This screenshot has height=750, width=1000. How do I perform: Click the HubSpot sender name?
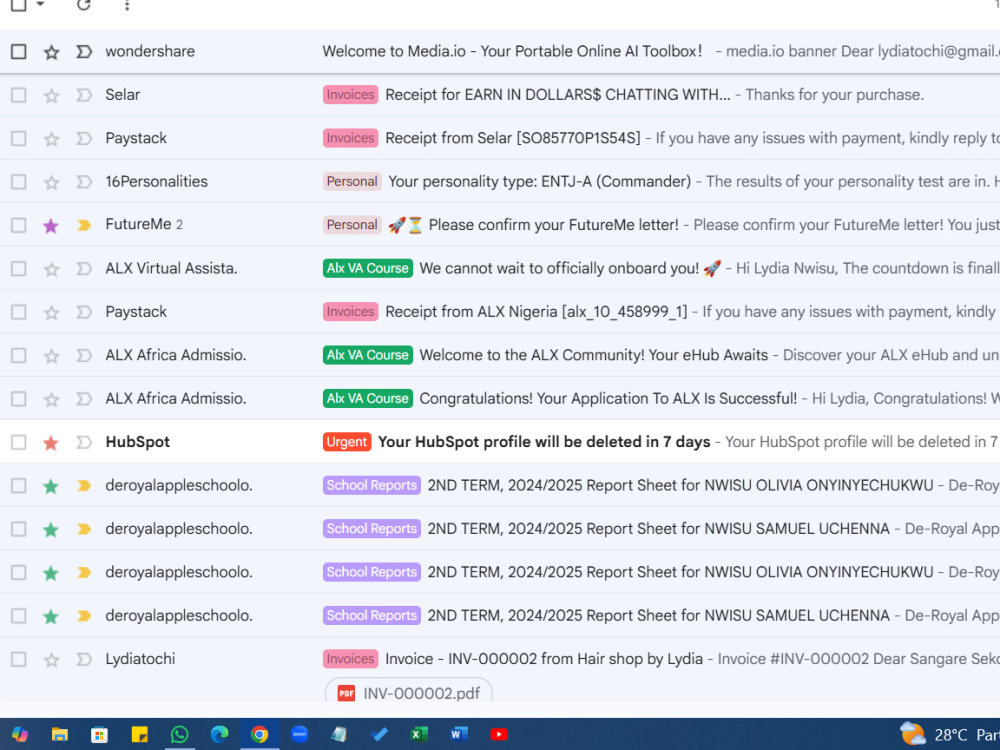(x=138, y=441)
